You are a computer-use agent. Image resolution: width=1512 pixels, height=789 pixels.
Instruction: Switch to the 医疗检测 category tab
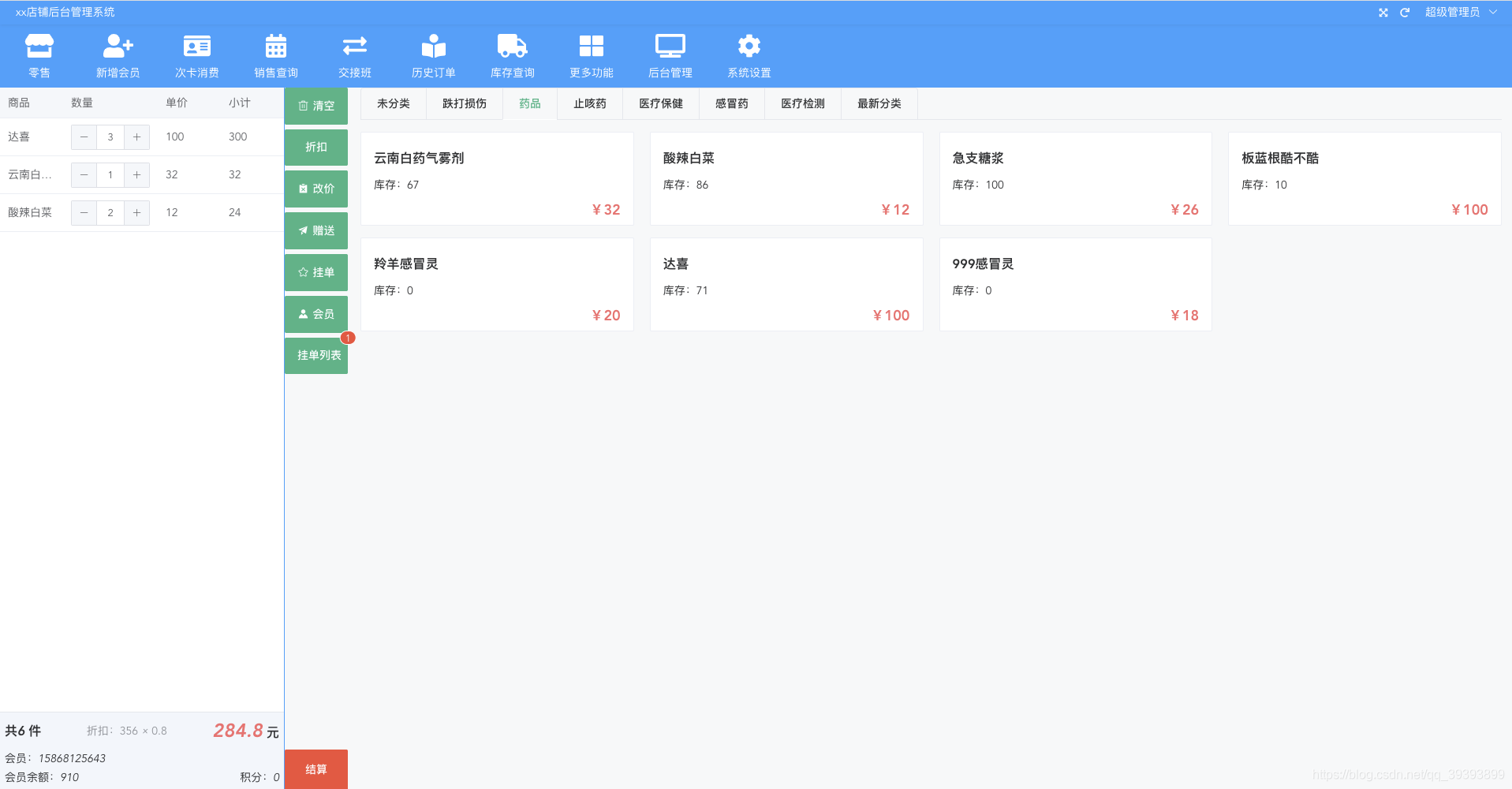tap(803, 103)
